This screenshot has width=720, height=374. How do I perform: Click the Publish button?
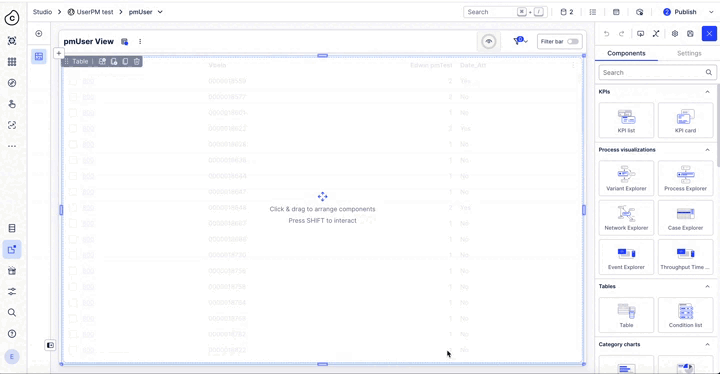tap(680, 12)
